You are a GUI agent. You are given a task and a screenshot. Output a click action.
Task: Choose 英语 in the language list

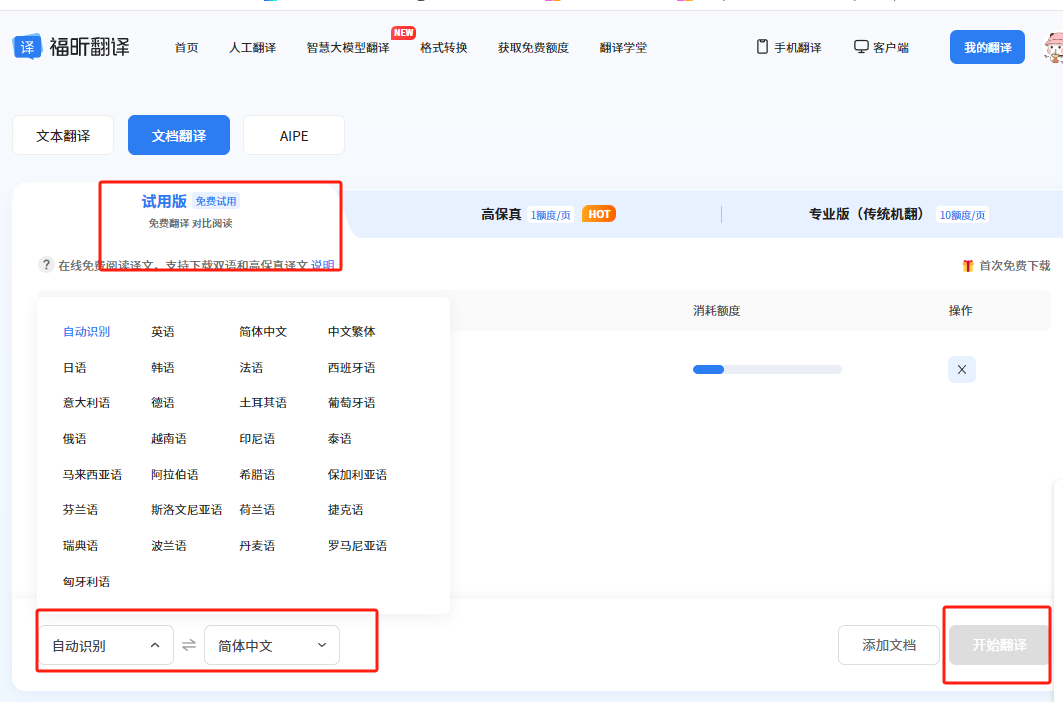point(163,332)
